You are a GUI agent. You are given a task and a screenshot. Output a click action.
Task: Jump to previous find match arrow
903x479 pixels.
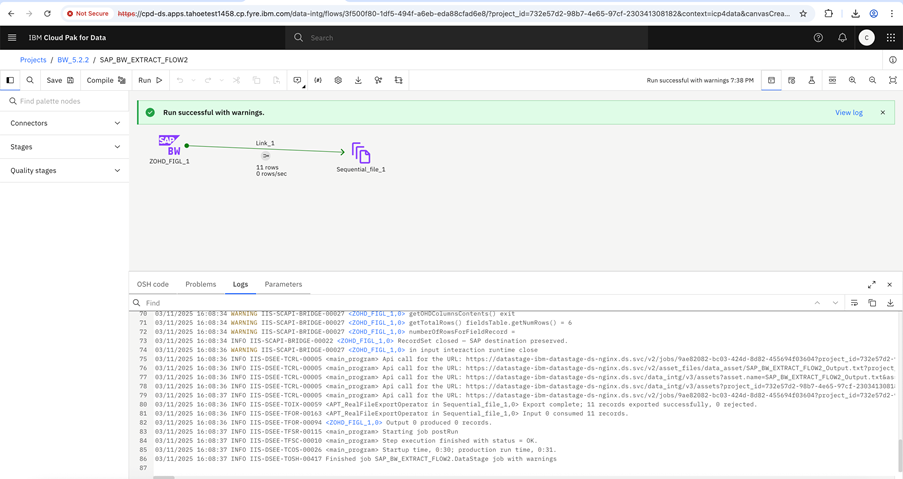[x=817, y=303]
